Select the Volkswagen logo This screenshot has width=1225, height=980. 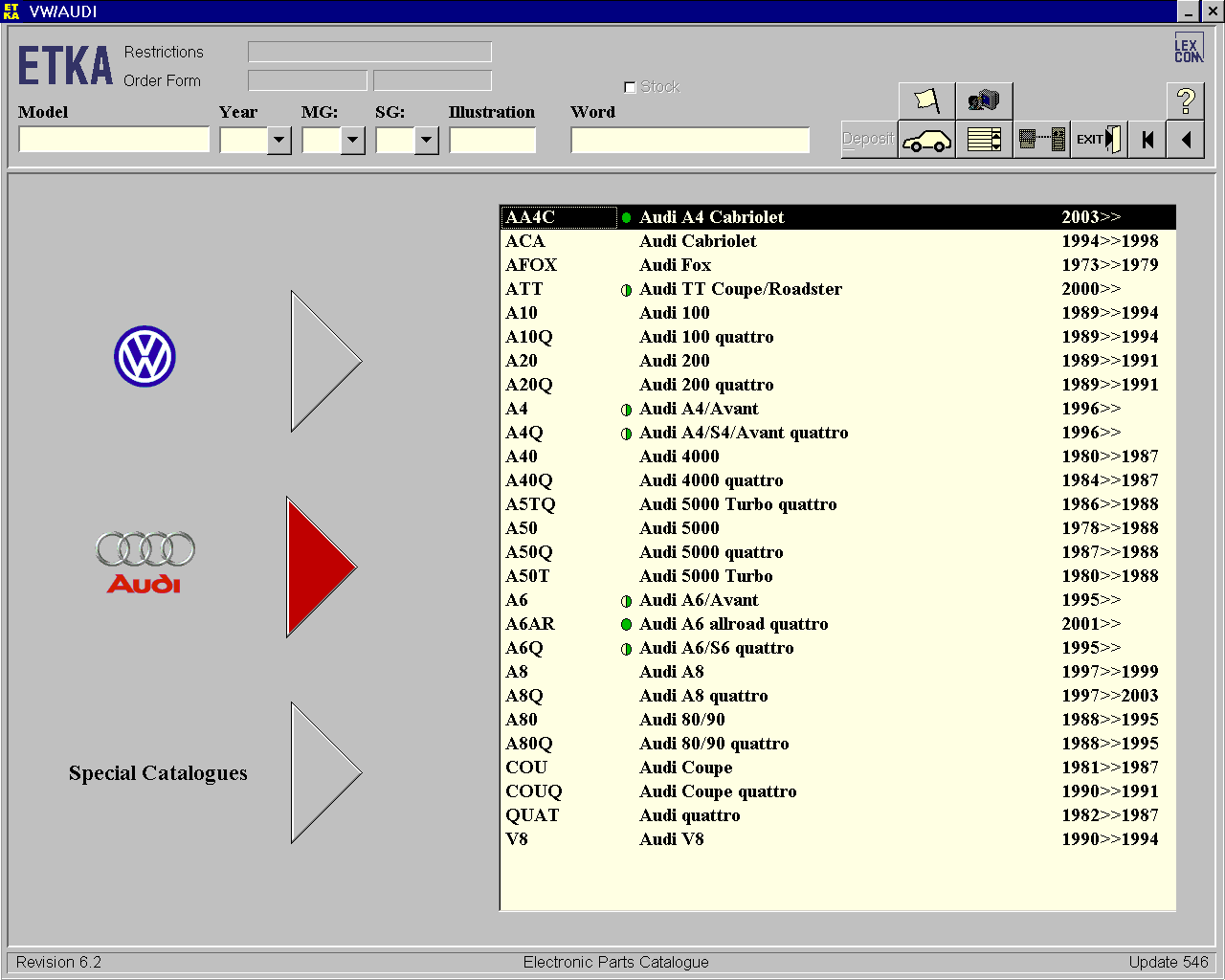pyautogui.click(x=145, y=356)
